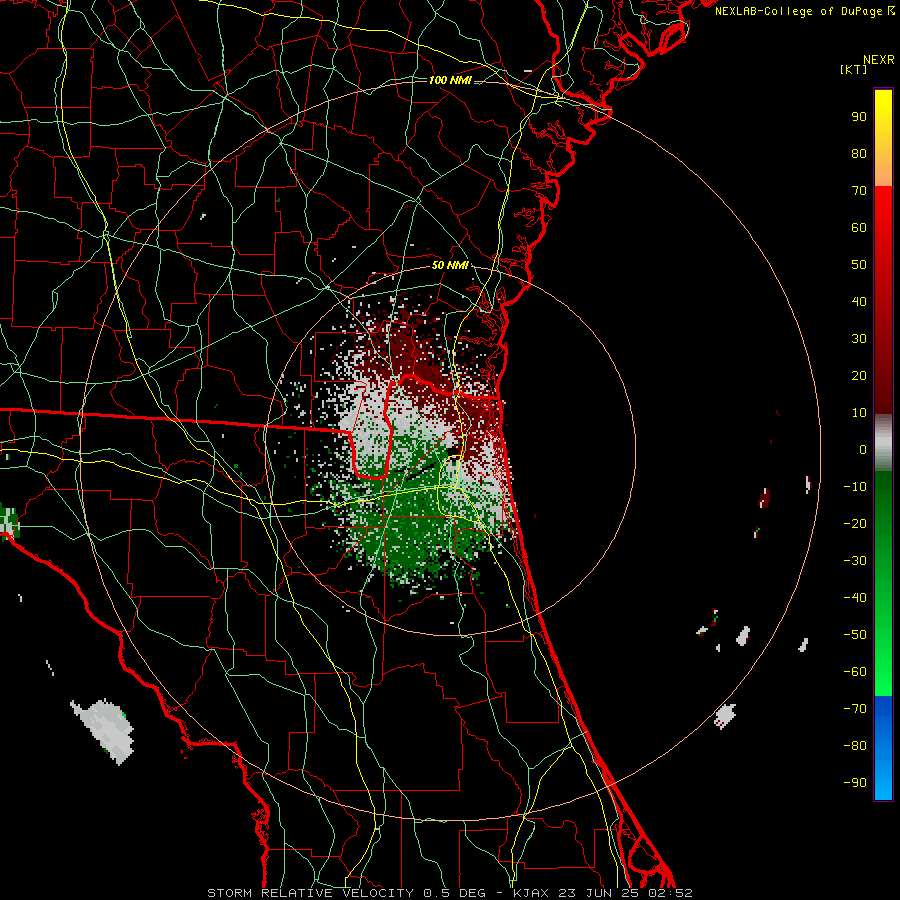This screenshot has width=900, height=900.
Task: Click the 50 NMI range ring label
Action: (x=450, y=265)
